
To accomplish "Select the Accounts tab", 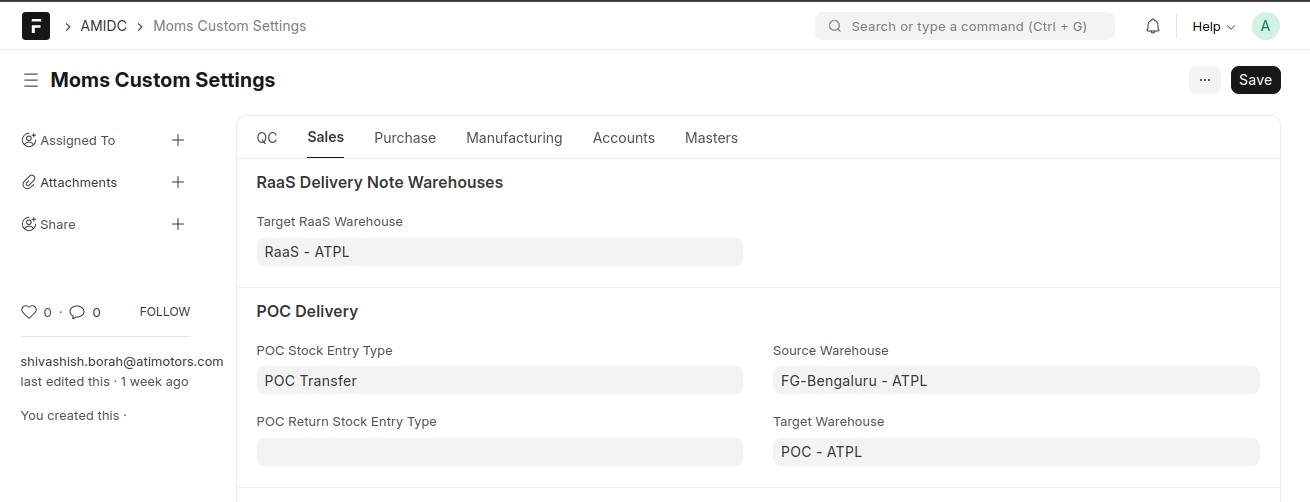I will pyautogui.click(x=623, y=138).
